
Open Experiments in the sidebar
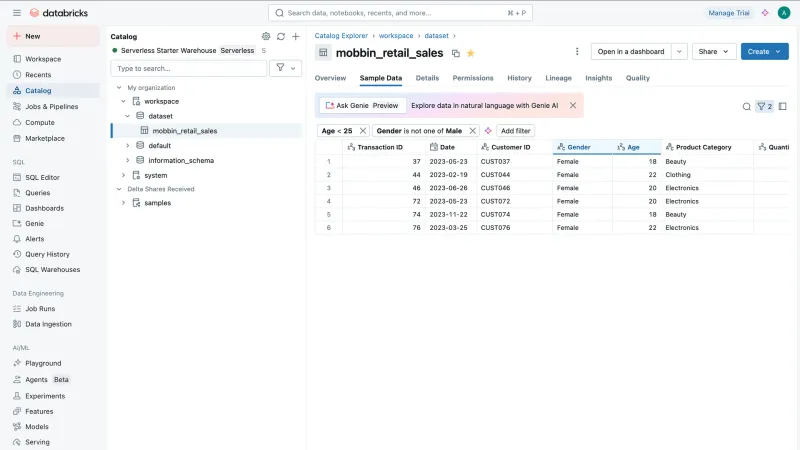pyautogui.click(x=53, y=396)
